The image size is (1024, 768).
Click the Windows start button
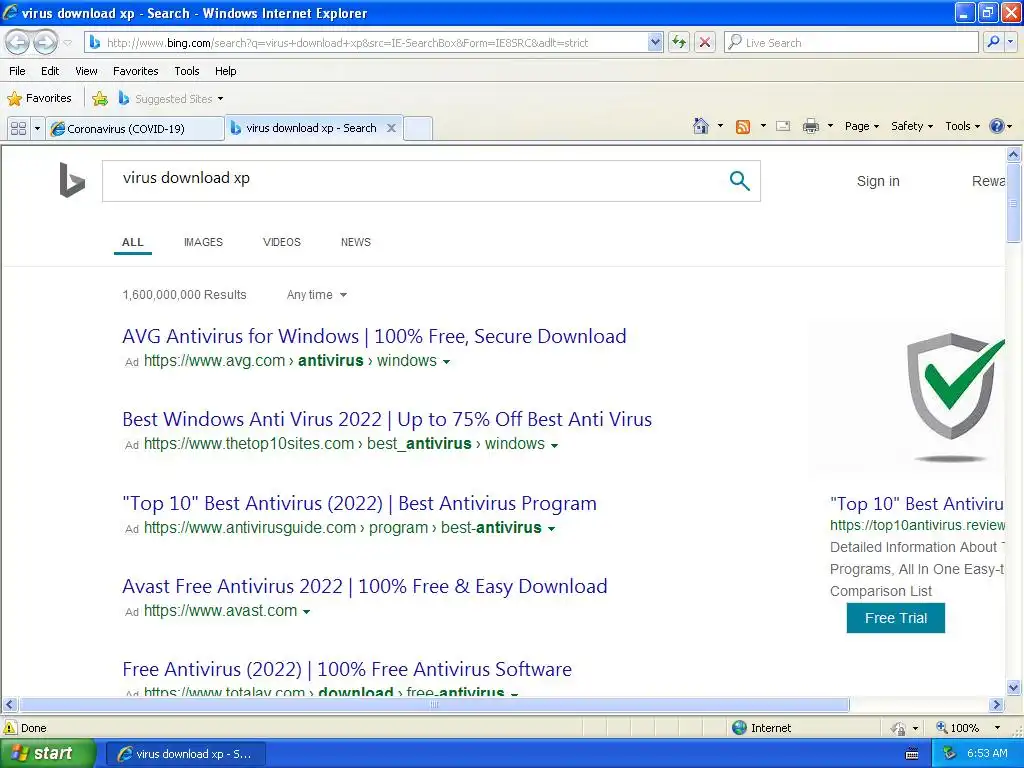[x=47, y=753]
